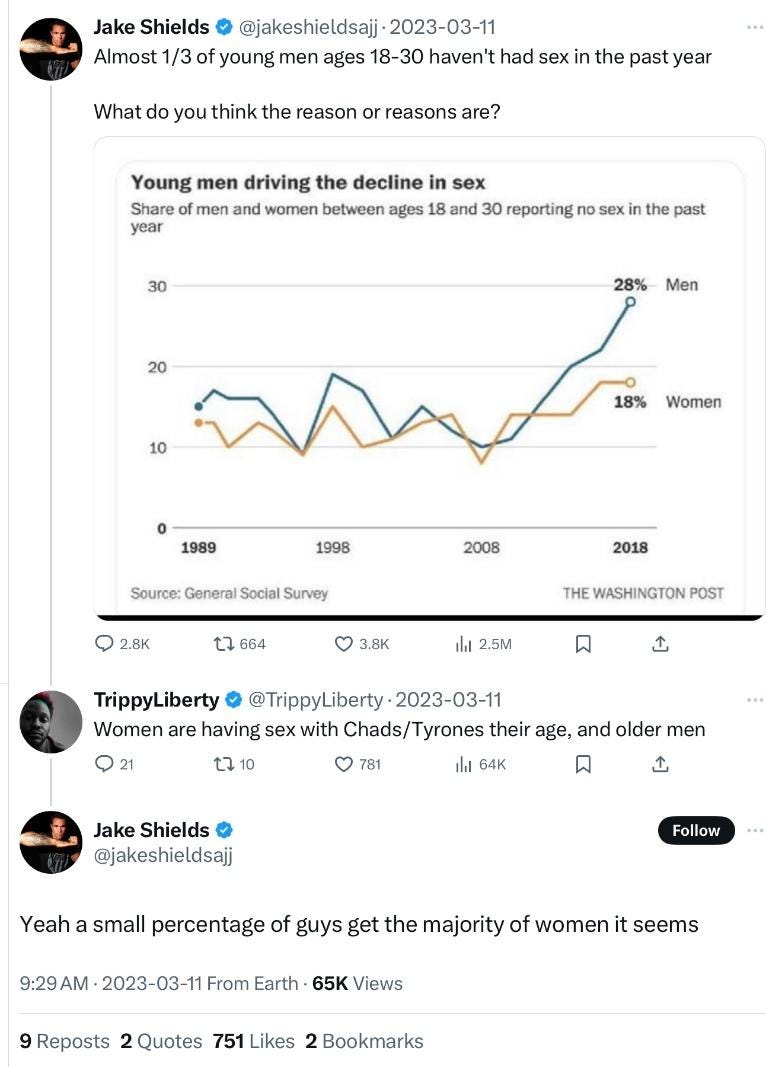Share TrippyLiberty's reply

click(x=660, y=765)
